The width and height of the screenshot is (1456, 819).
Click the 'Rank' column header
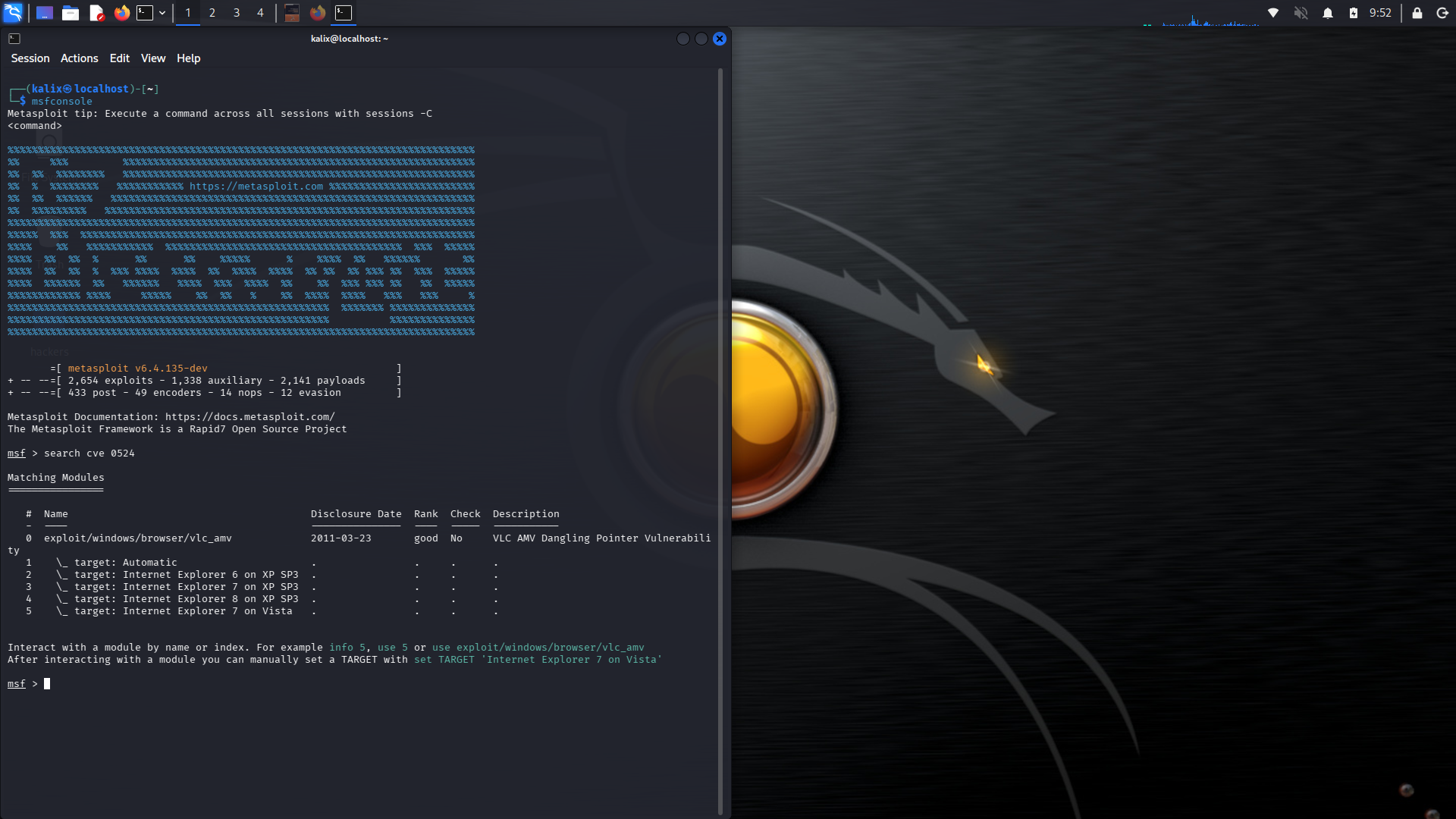[426, 514]
